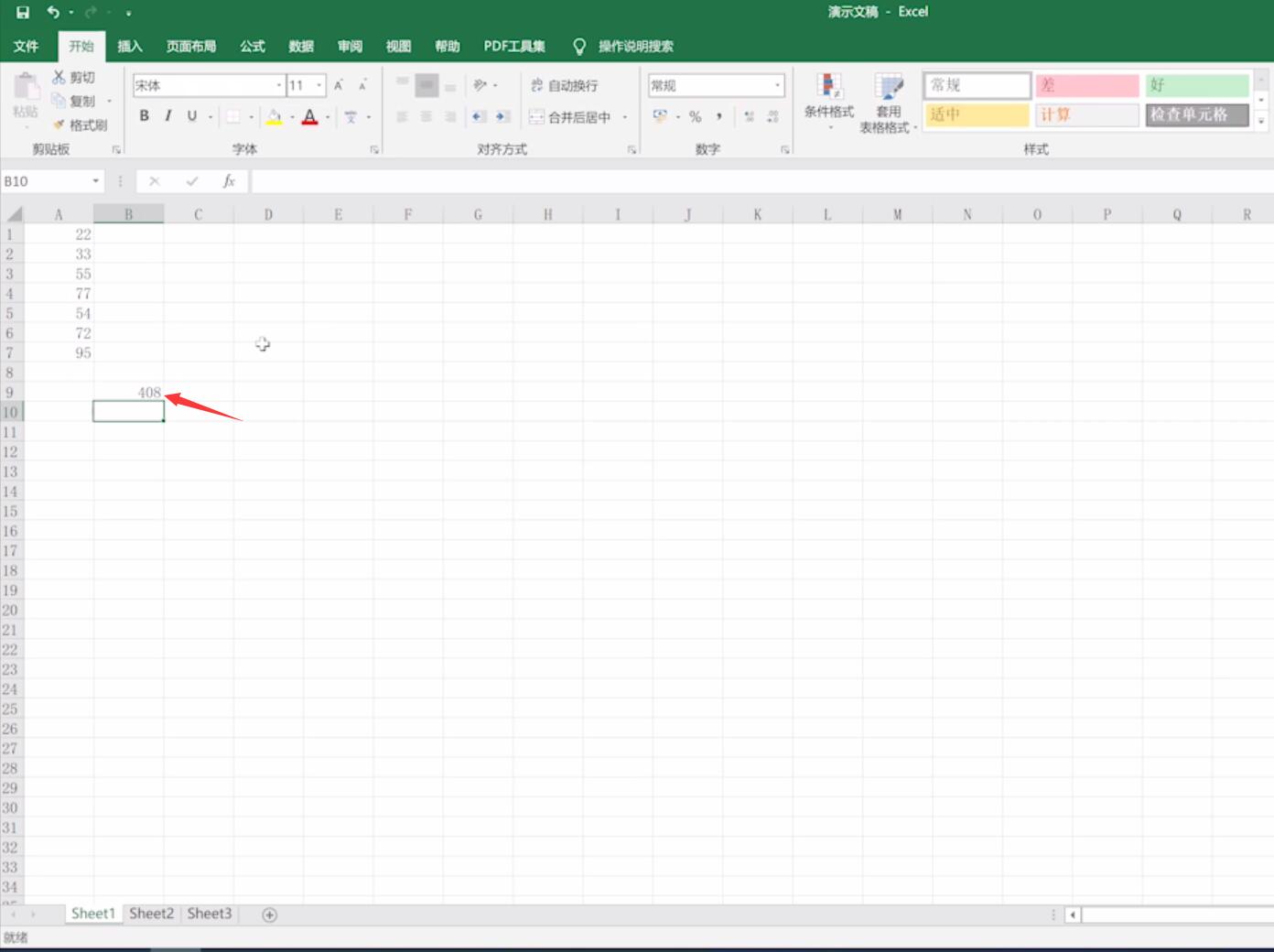This screenshot has width=1274, height=952.
Task: Apply the Check Cell (检查单元格) style
Action: pyautogui.click(x=1197, y=114)
